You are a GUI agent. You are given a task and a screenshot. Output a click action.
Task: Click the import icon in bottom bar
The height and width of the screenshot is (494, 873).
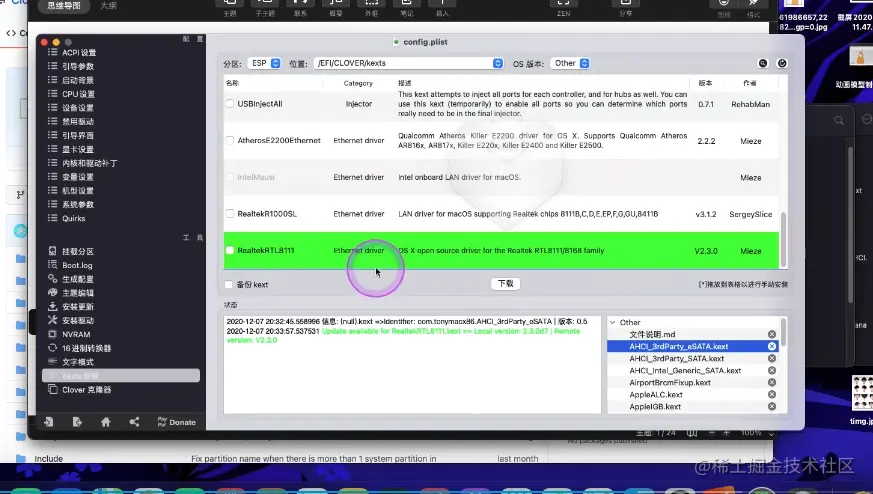coord(49,422)
